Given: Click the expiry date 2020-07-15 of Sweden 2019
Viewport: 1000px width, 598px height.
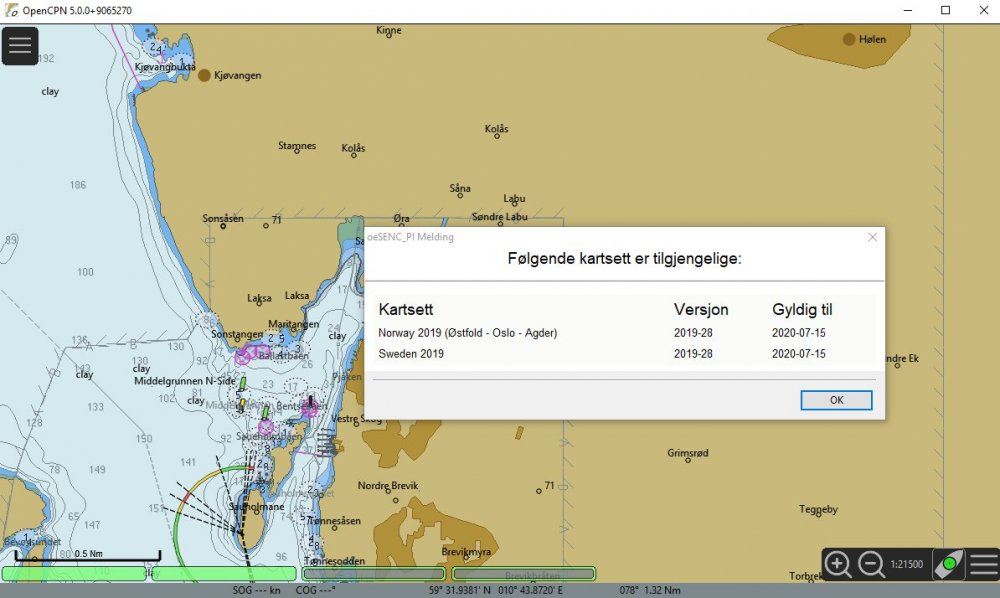Looking at the screenshot, I should 798,354.
